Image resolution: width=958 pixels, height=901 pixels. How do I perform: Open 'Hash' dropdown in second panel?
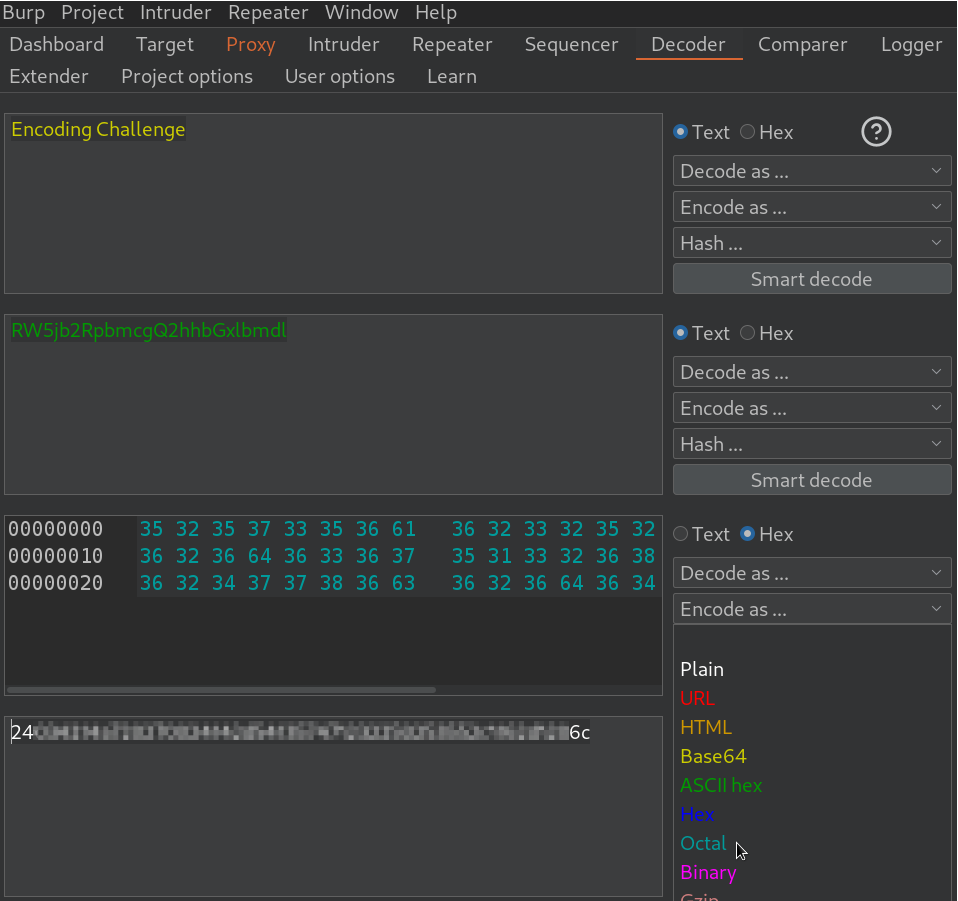tap(812, 444)
